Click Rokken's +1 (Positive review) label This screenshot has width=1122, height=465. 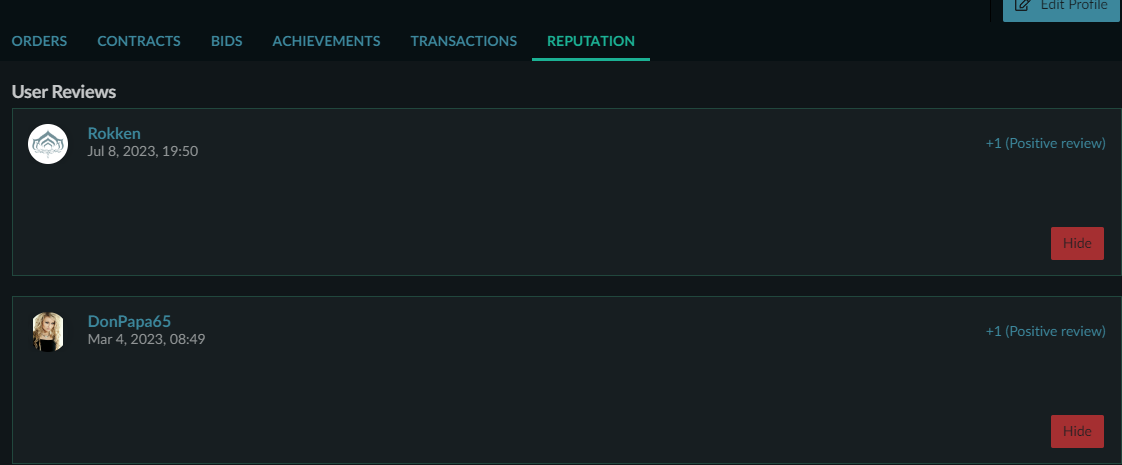1045,143
